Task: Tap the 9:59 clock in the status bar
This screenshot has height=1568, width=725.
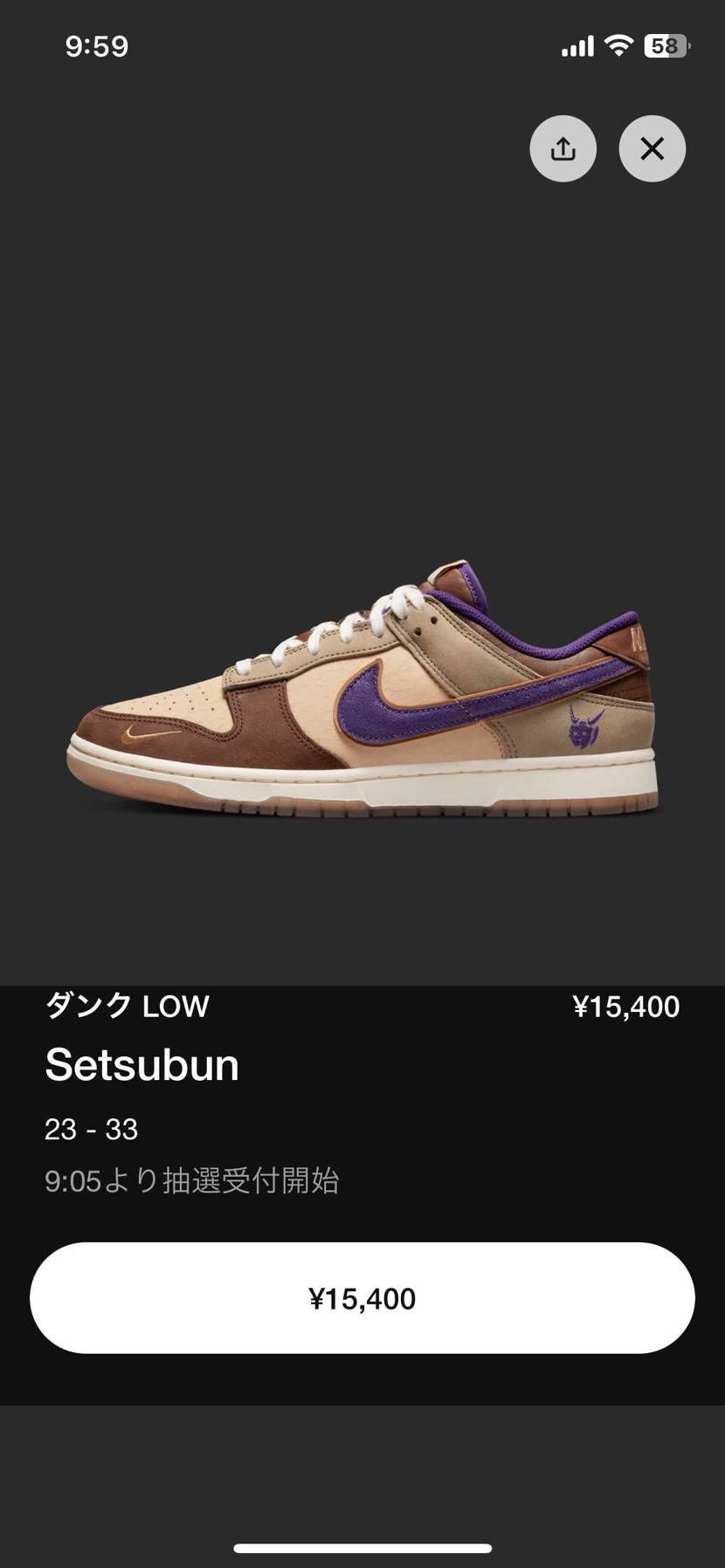Action: pyautogui.click(x=97, y=46)
